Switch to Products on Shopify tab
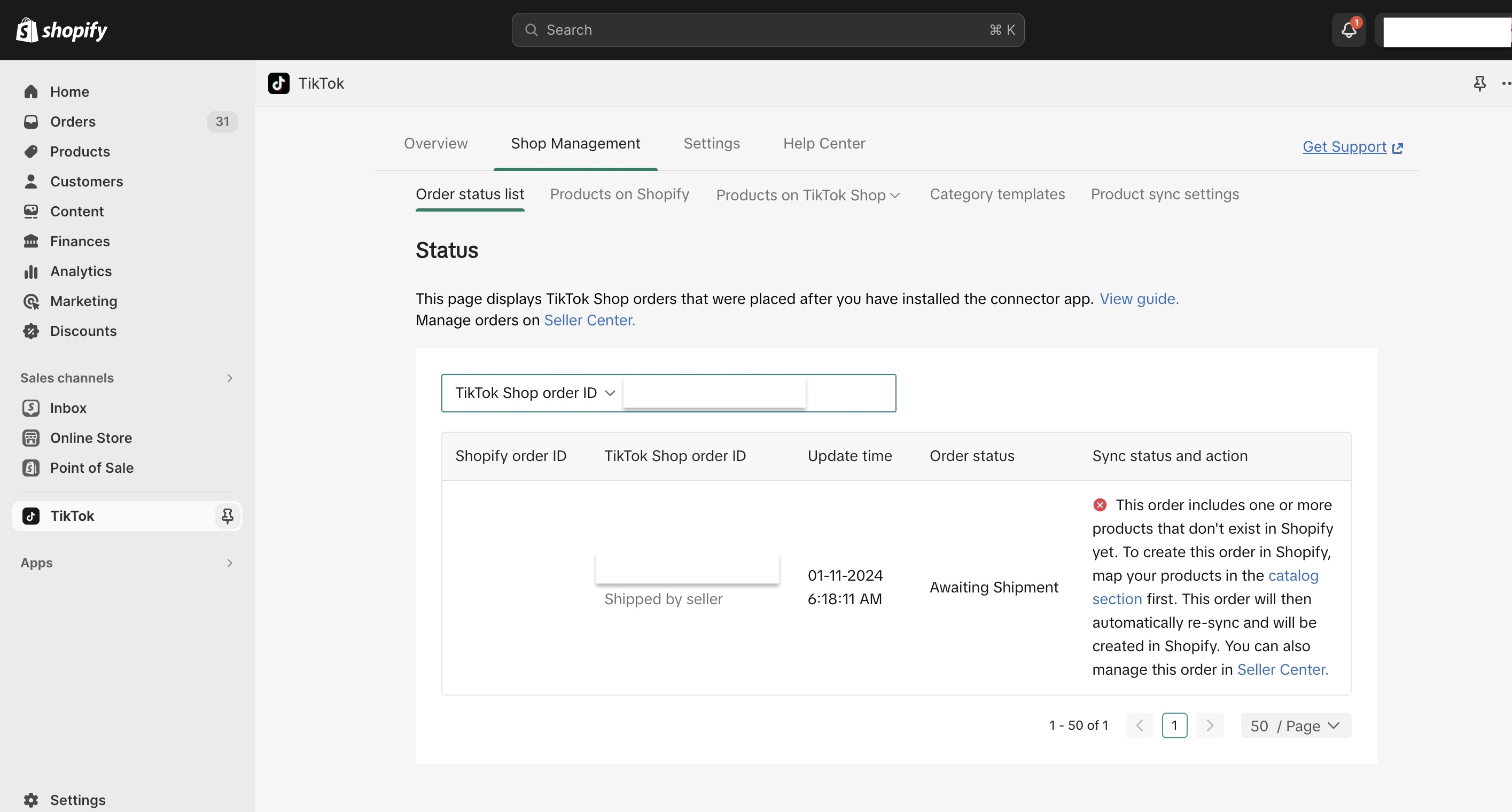Image resolution: width=1512 pixels, height=812 pixels. [x=619, y=195]
